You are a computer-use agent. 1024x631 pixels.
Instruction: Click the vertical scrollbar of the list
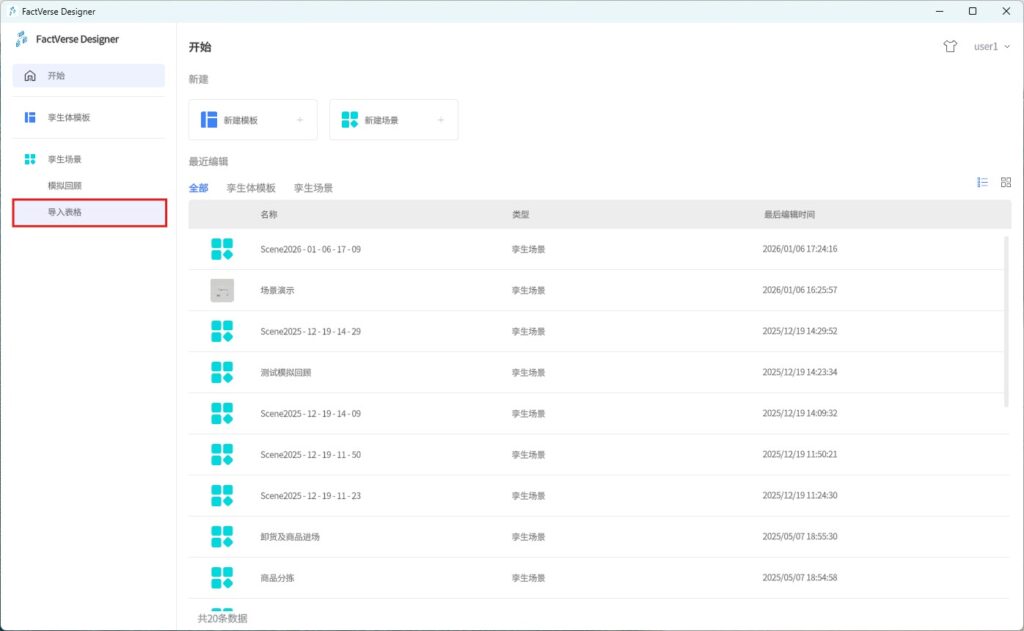(1006, 320)
